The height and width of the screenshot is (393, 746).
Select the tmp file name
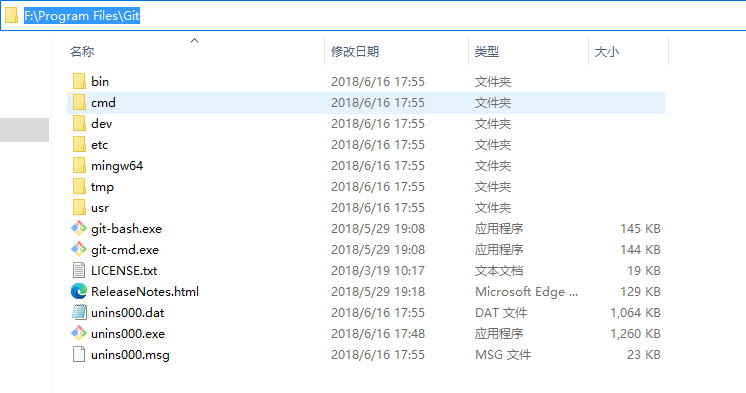click(102, 187)
